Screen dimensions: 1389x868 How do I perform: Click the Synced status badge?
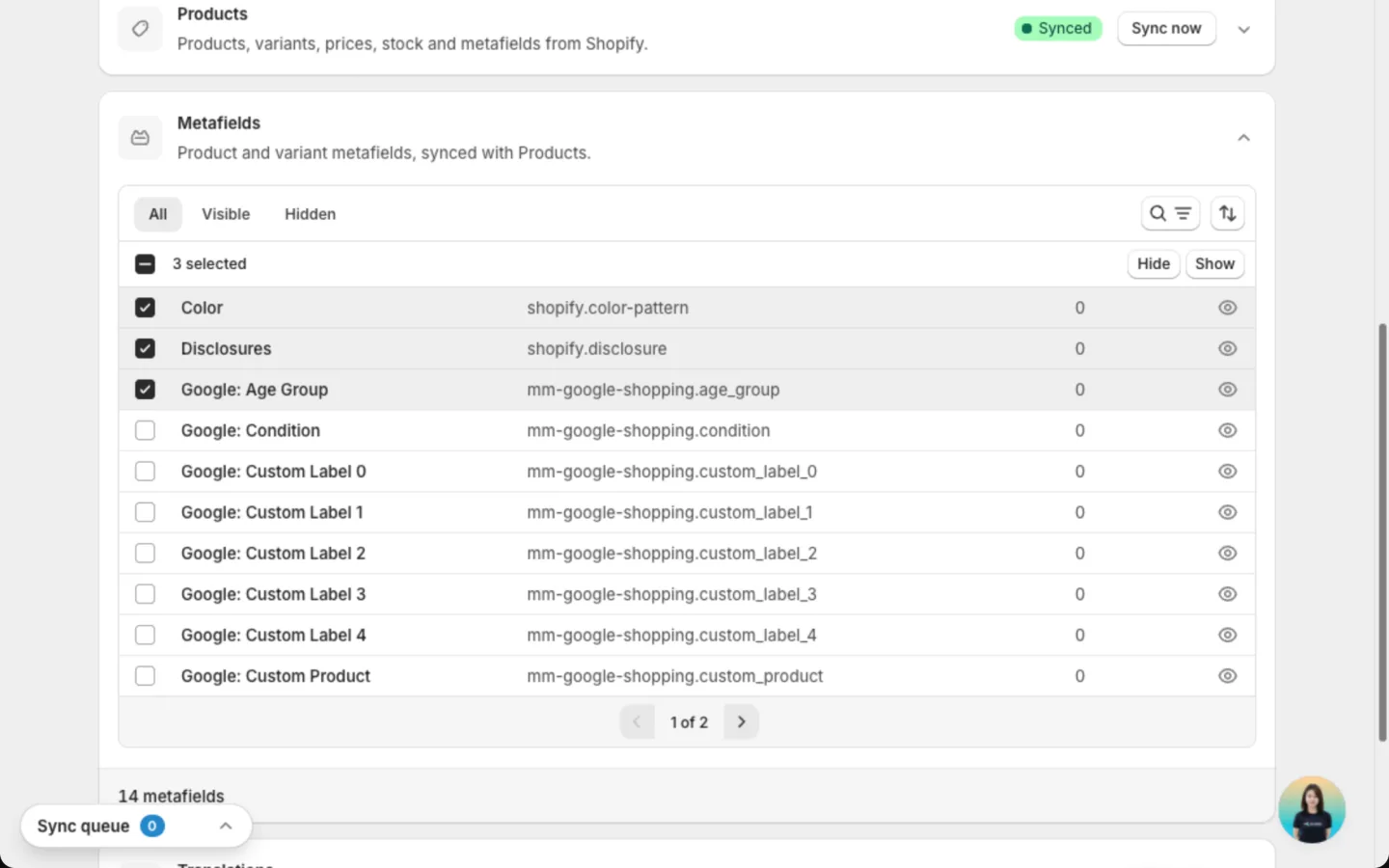(x=1057, y=29)
